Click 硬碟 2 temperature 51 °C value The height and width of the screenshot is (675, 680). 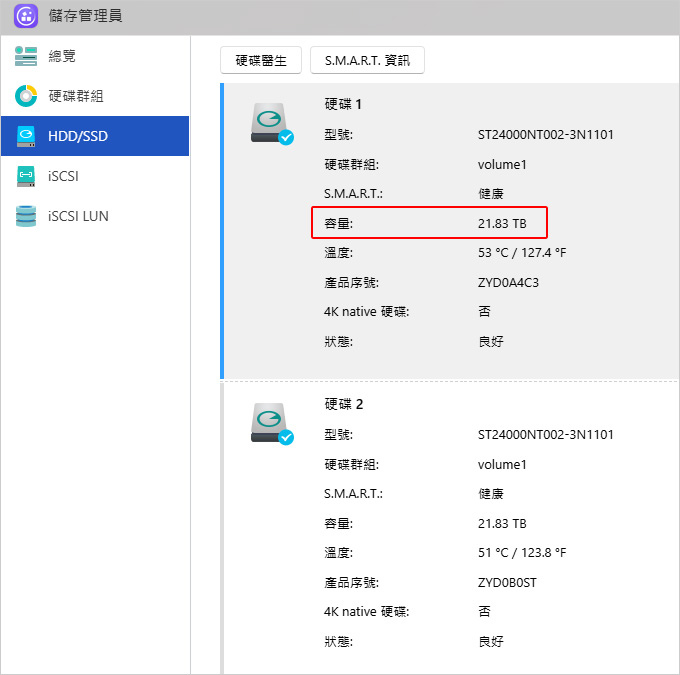[522, 553]
